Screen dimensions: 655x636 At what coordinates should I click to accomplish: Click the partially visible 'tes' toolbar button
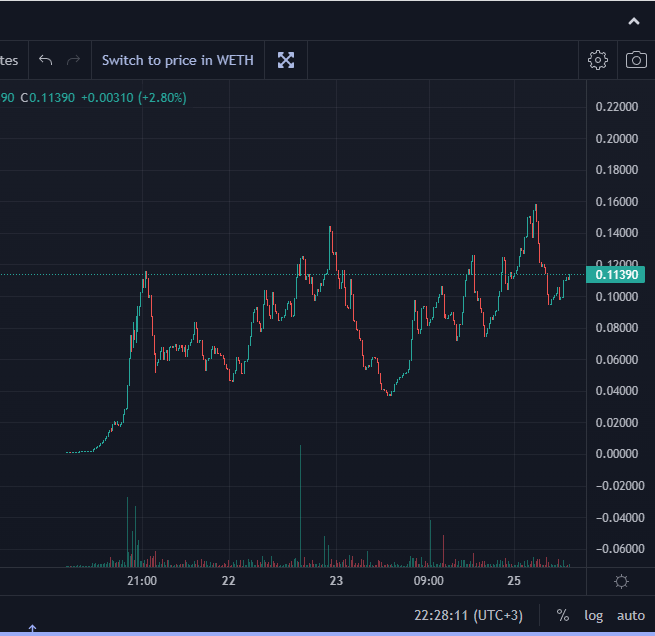click(x=11, y=61)
